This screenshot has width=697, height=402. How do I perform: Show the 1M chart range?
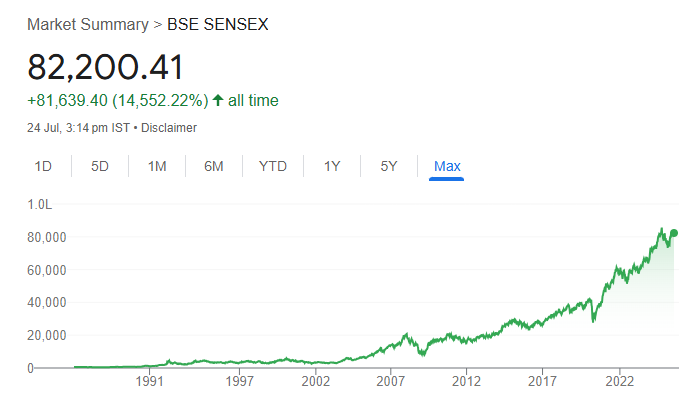point(157,166)
